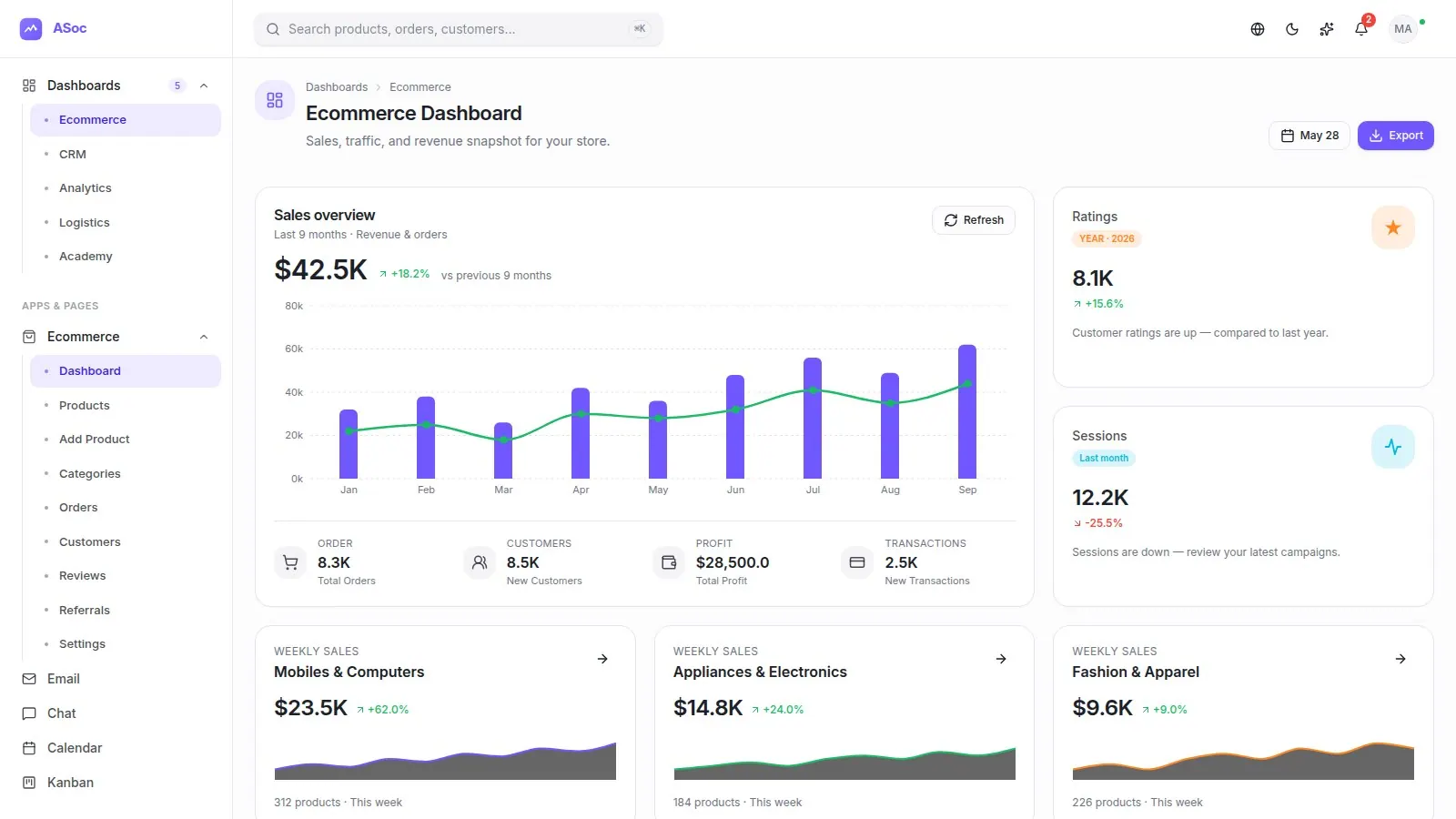
Task: Open the notifications bell
Action: (x=1361, y=29)
